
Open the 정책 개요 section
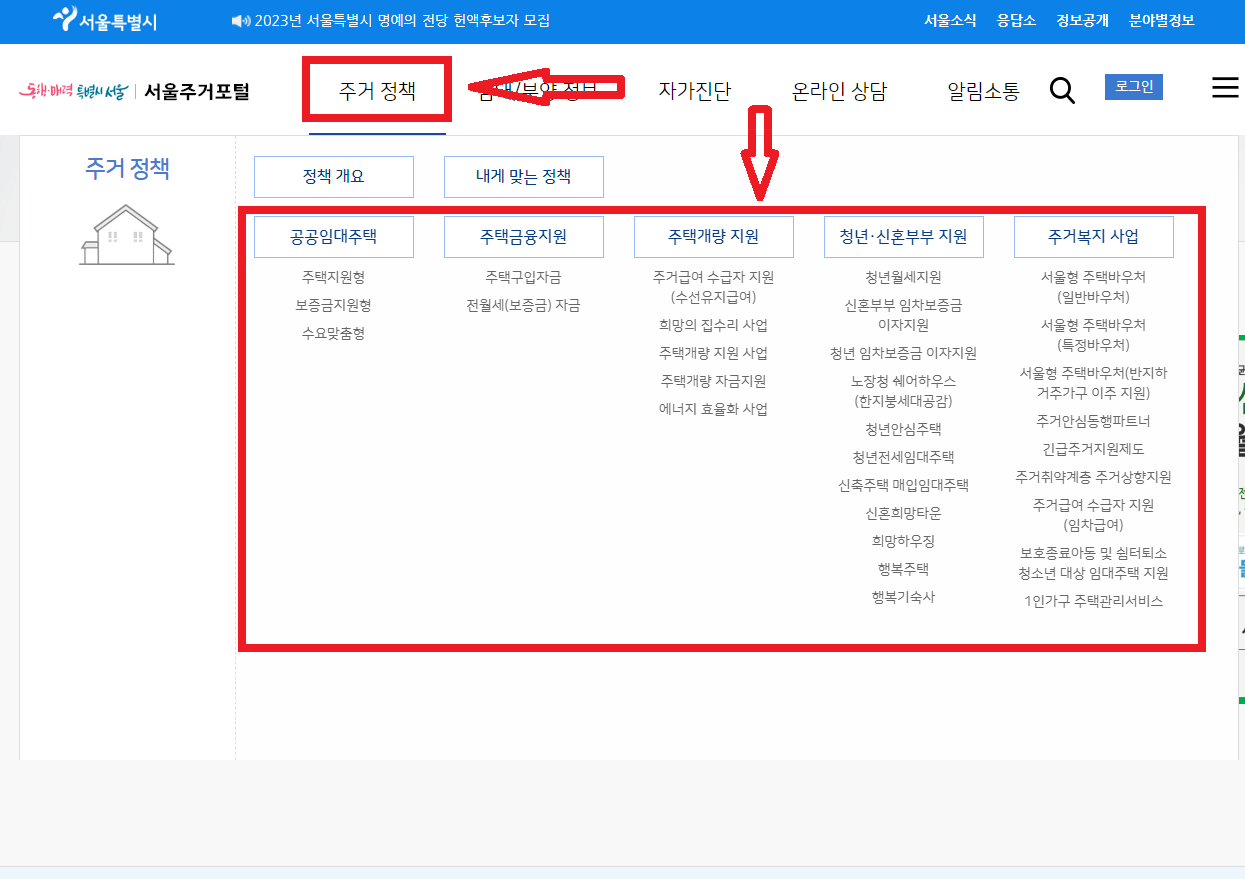(x=333, y=176)
